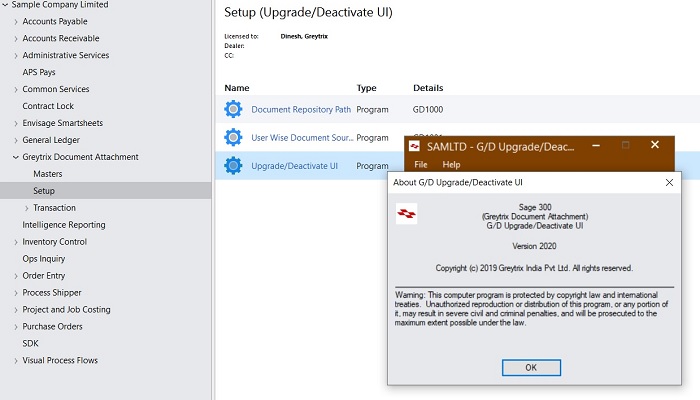Image resolution: width=700 pixels, height=400 pixels.
Task: Select Setup under Greytrix Document Attachment
Action: (x=44, y=191)
